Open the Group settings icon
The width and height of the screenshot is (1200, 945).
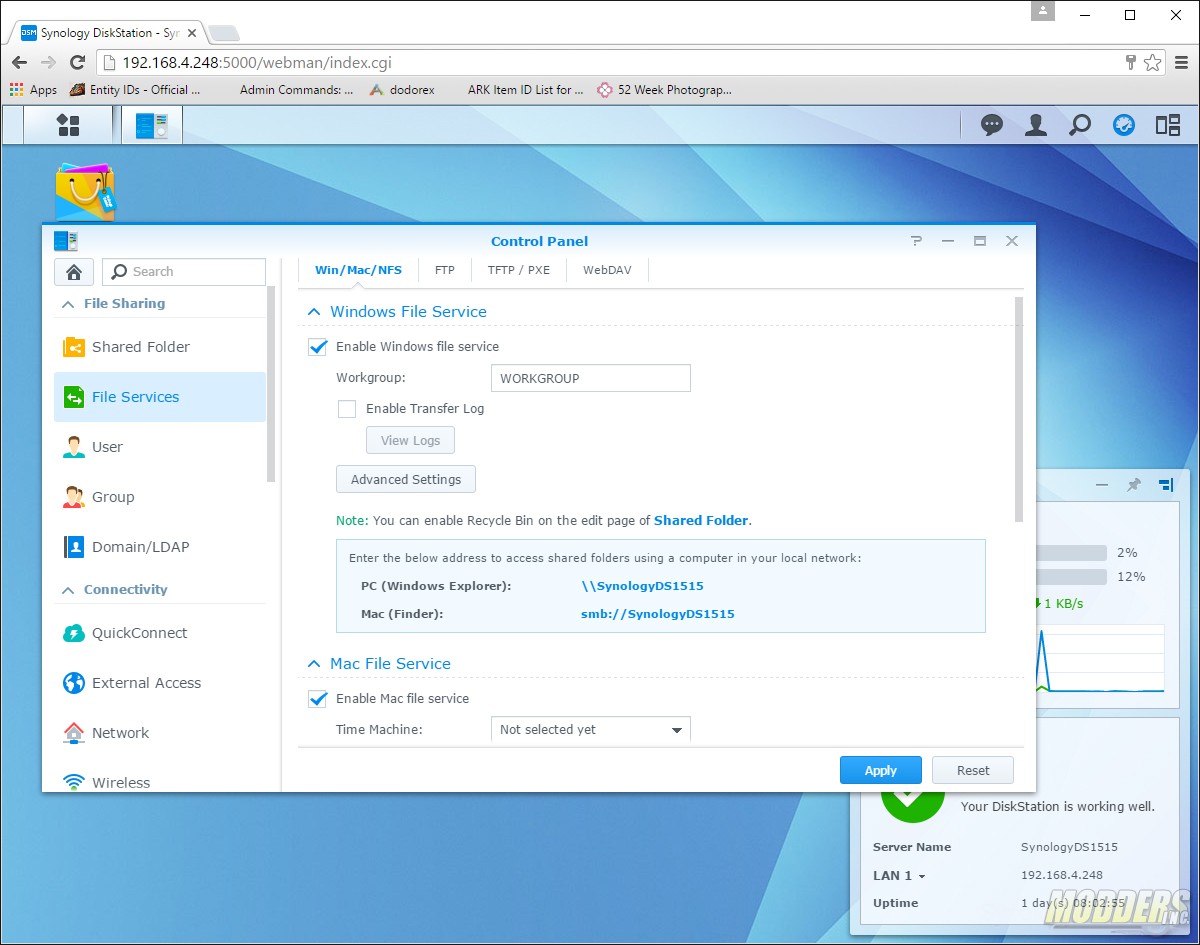[74, 497]
